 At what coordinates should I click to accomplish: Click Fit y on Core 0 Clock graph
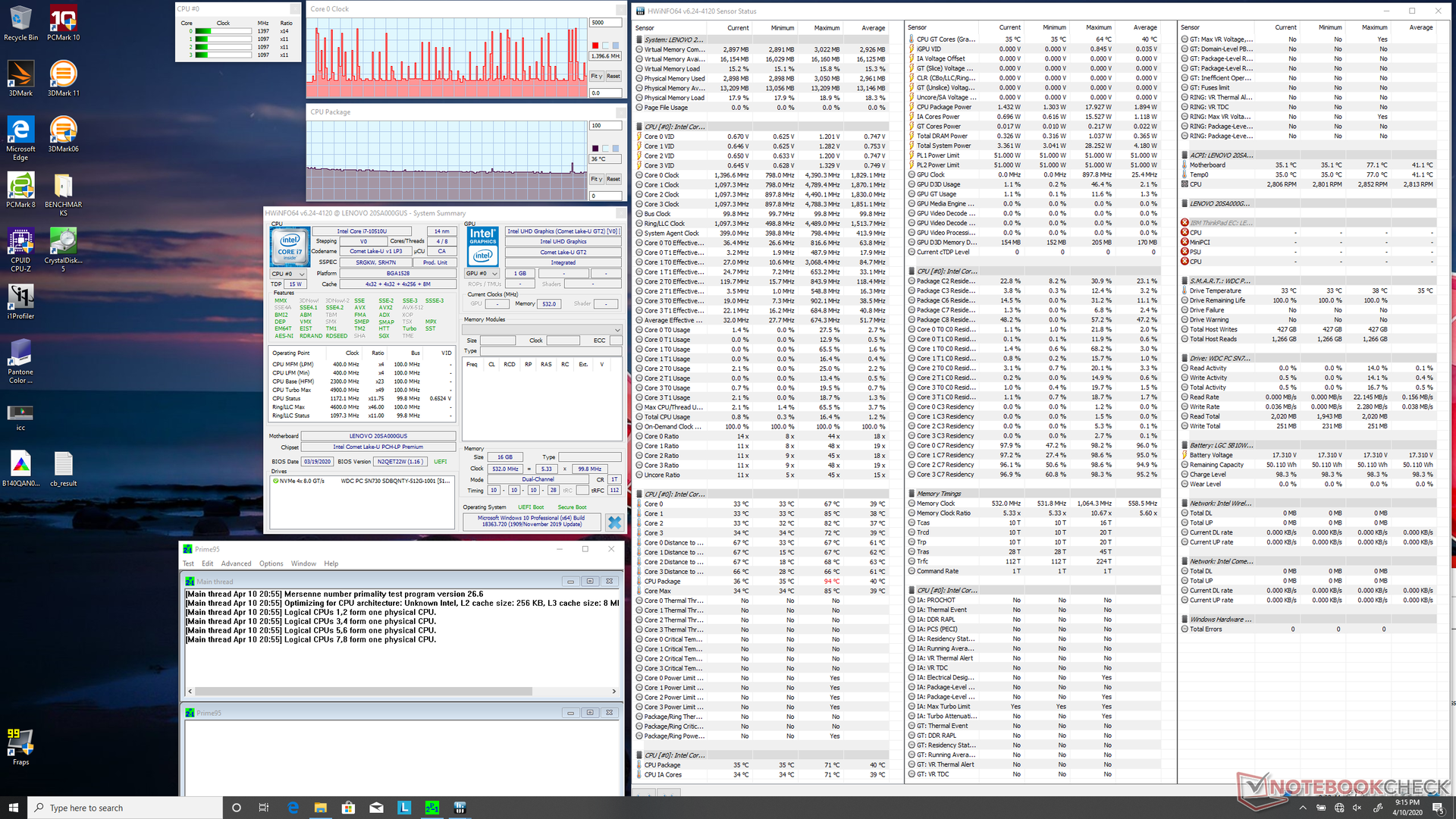click(x=597, y=76)
